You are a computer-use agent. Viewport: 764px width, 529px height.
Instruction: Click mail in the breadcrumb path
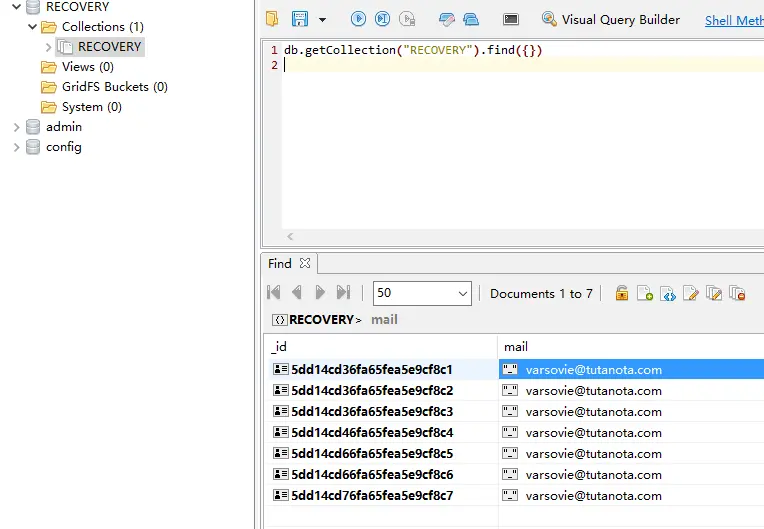[384, 320]
